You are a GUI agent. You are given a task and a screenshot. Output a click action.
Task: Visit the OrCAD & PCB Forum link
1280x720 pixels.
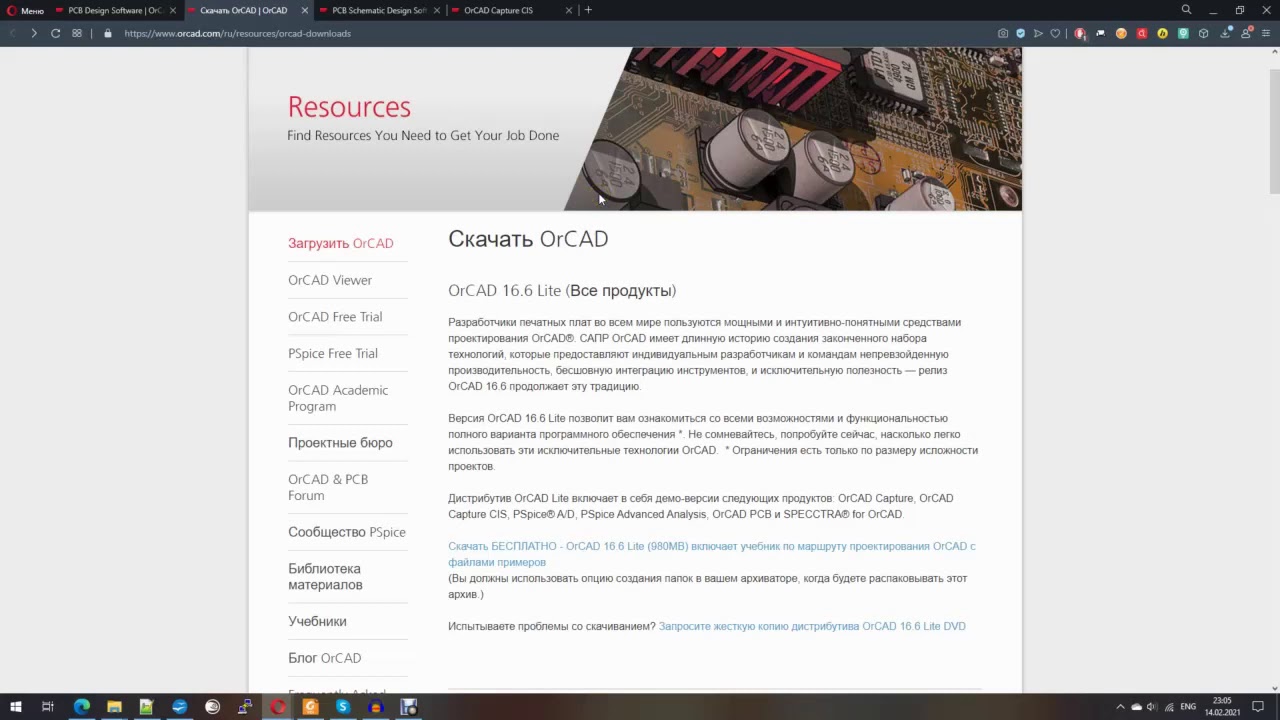click(328, 487)
